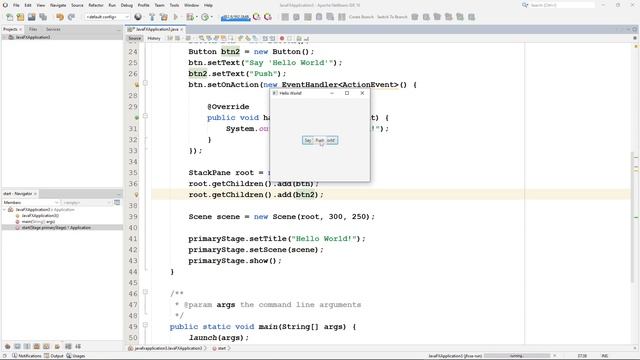
Task: Click the Run Project play icon
Action: pos(176,17)
